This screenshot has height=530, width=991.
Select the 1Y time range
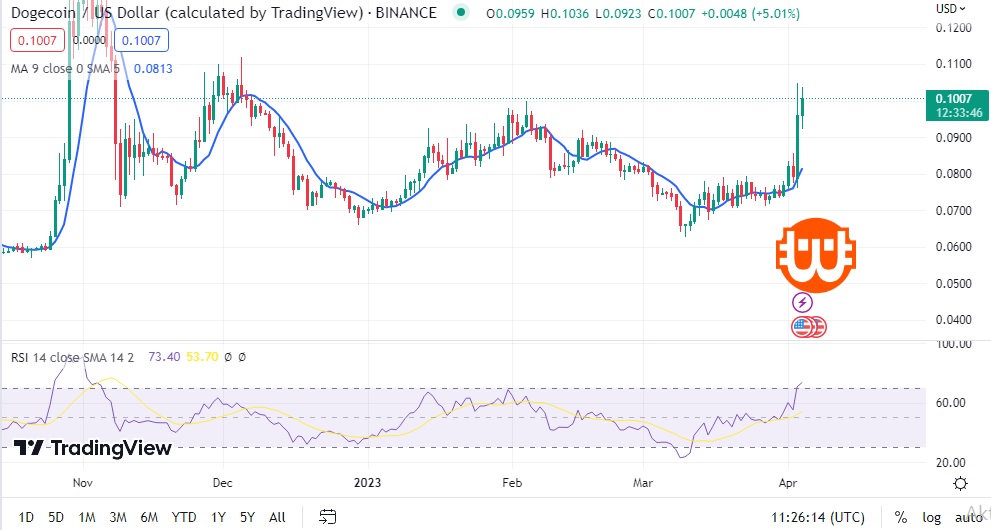click(218, 517)
